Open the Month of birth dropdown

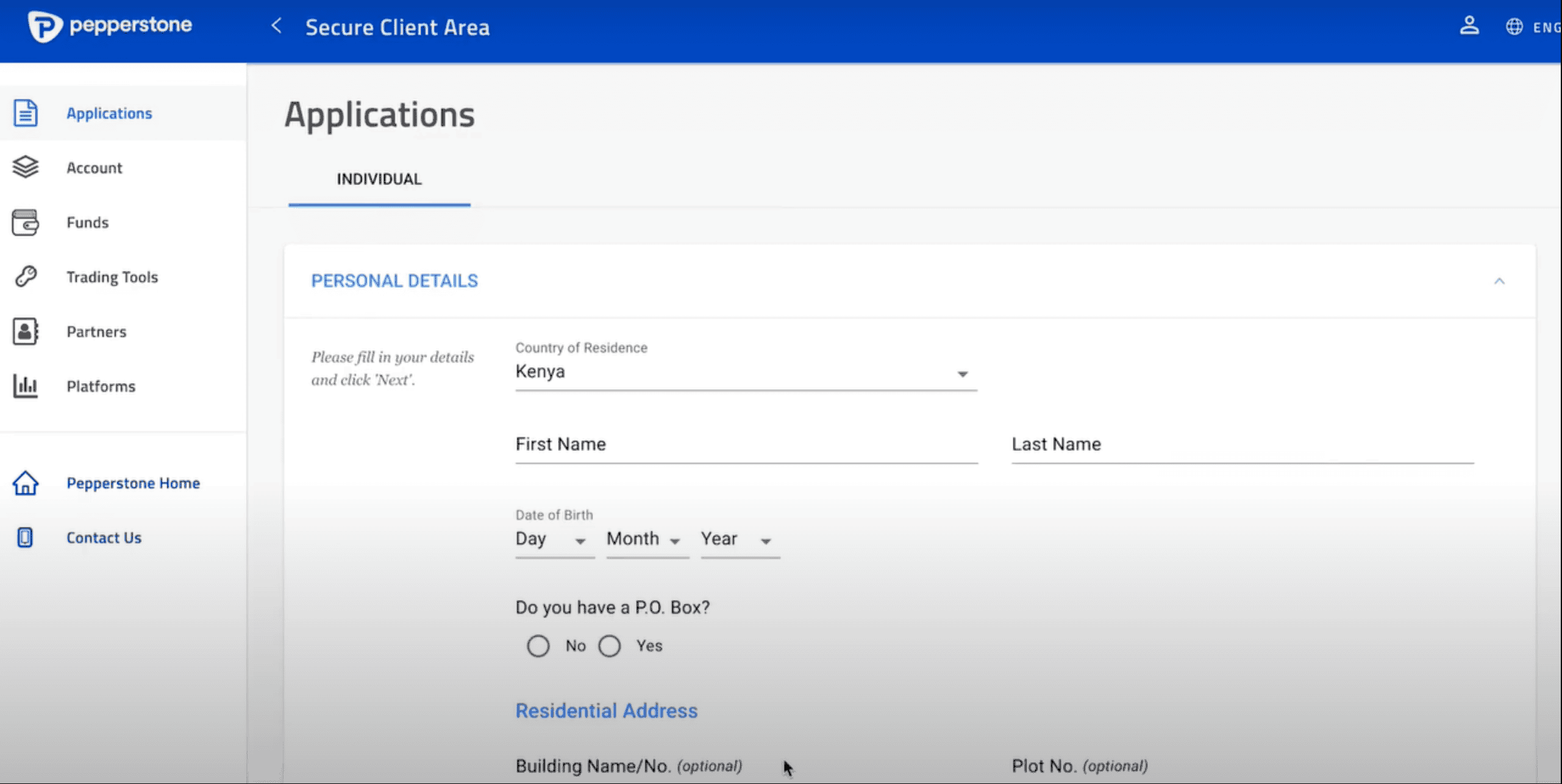646,540
